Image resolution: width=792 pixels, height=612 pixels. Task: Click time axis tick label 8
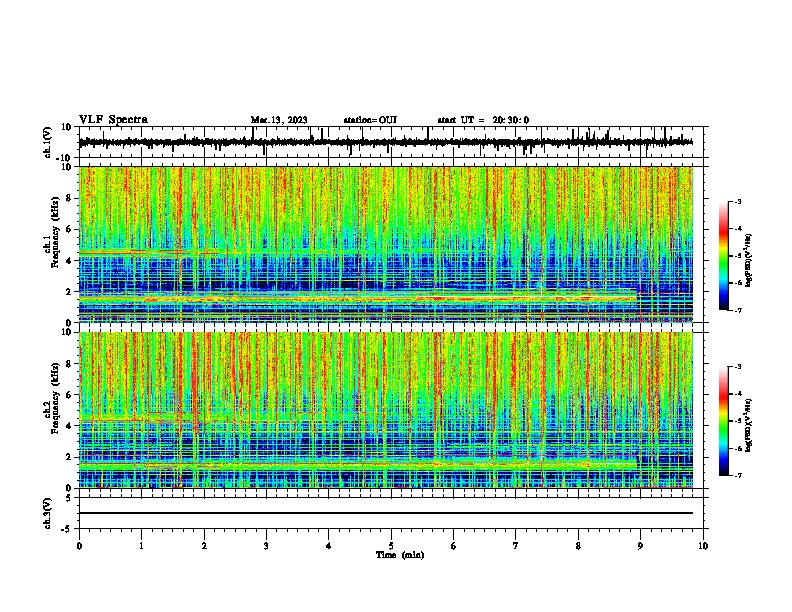578,546
